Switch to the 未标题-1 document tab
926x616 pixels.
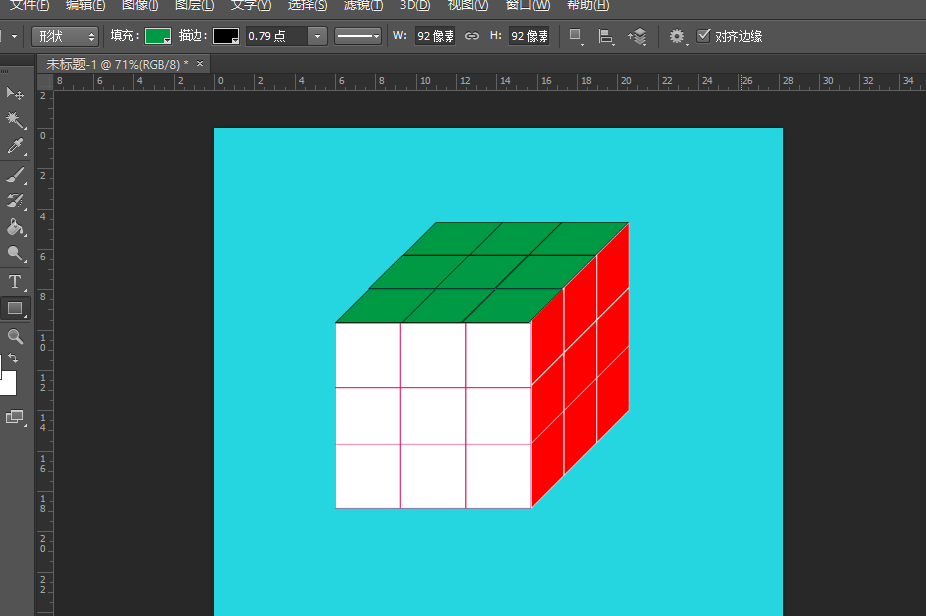[116, 64]
